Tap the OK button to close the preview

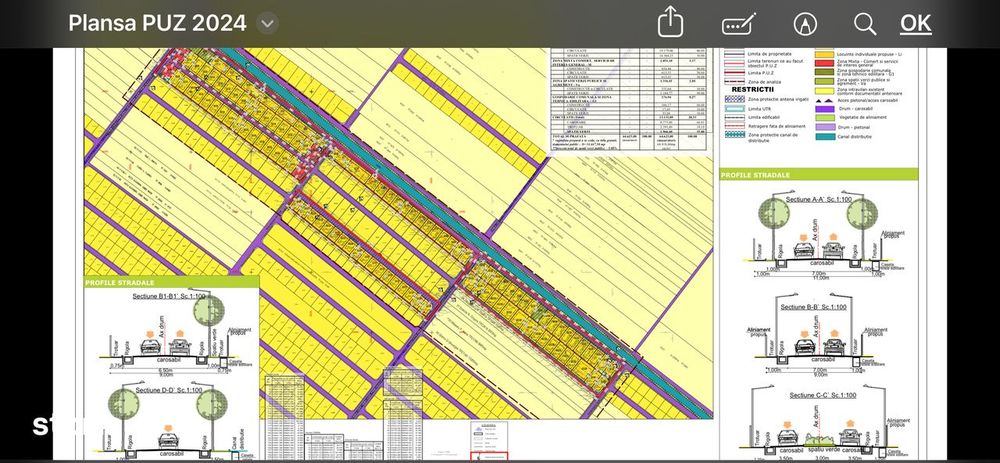tap(916, 24)
